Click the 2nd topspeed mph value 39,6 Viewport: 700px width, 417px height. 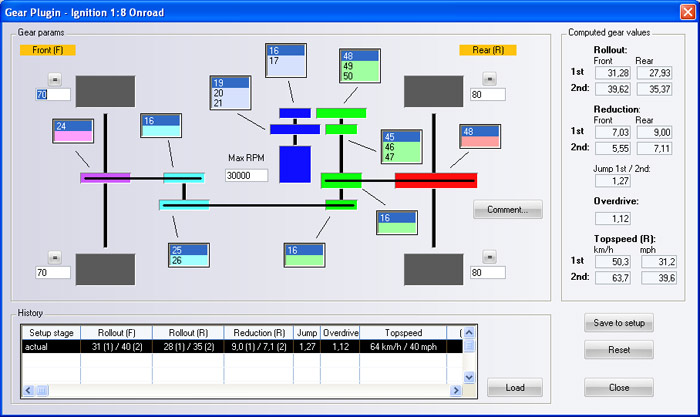[659, 278]
